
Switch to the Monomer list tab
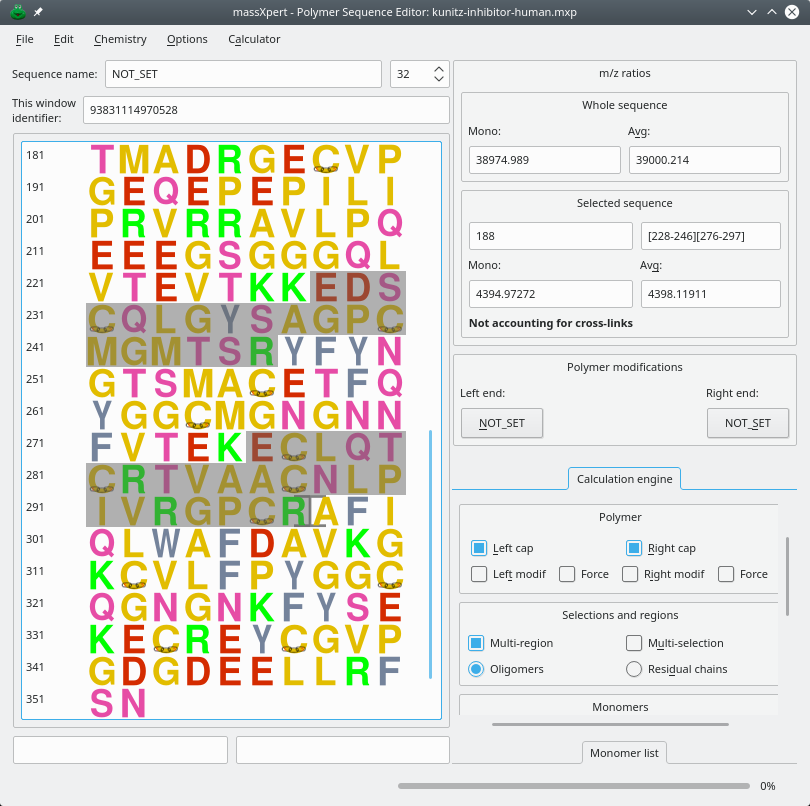click(x=624, y=753)
